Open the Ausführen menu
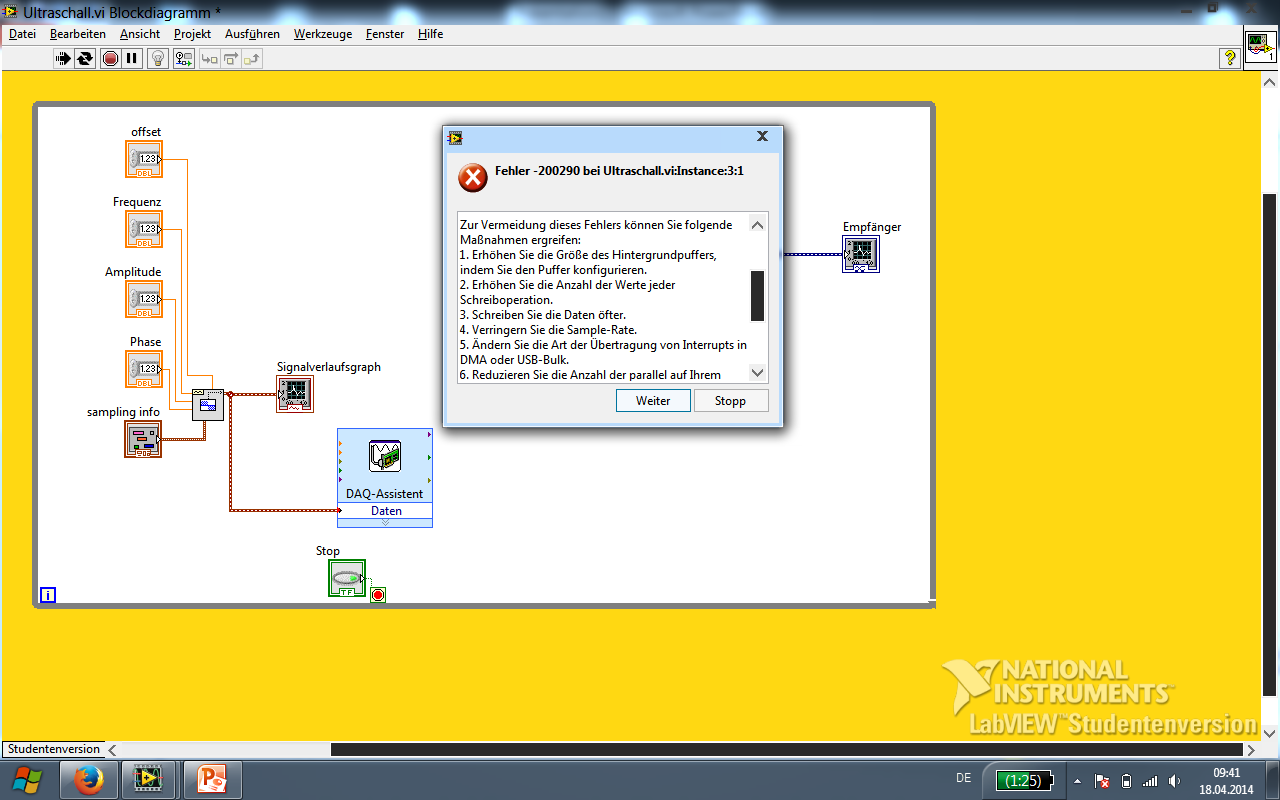Screen dimensions: 1280x800 (x=252, y=34)
